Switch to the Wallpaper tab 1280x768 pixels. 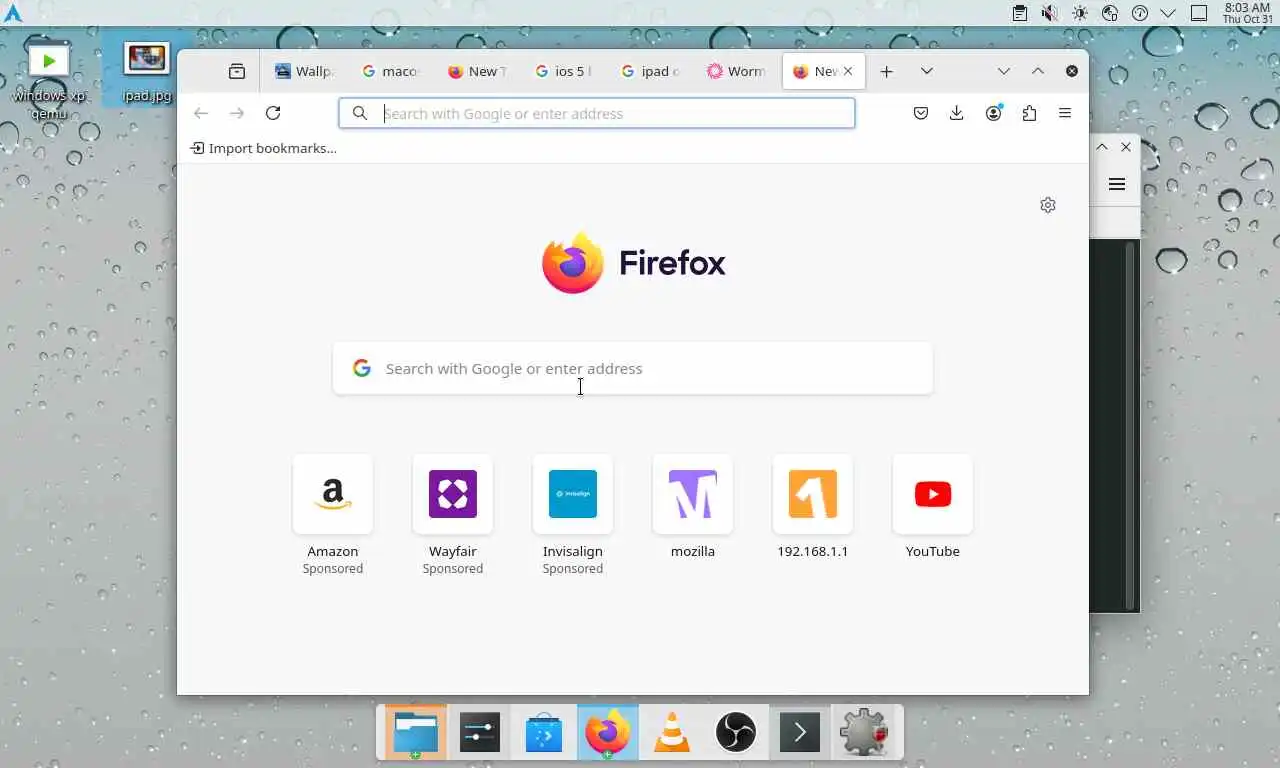pos(305,71)
